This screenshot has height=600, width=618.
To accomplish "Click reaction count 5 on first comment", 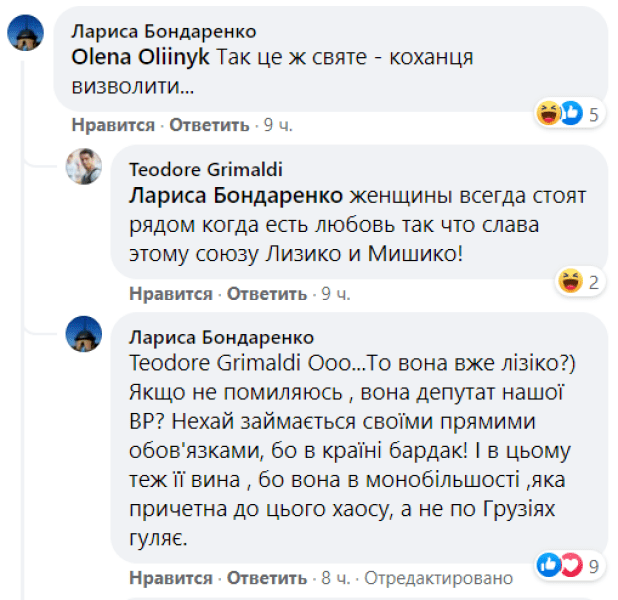I will point(593,114).
